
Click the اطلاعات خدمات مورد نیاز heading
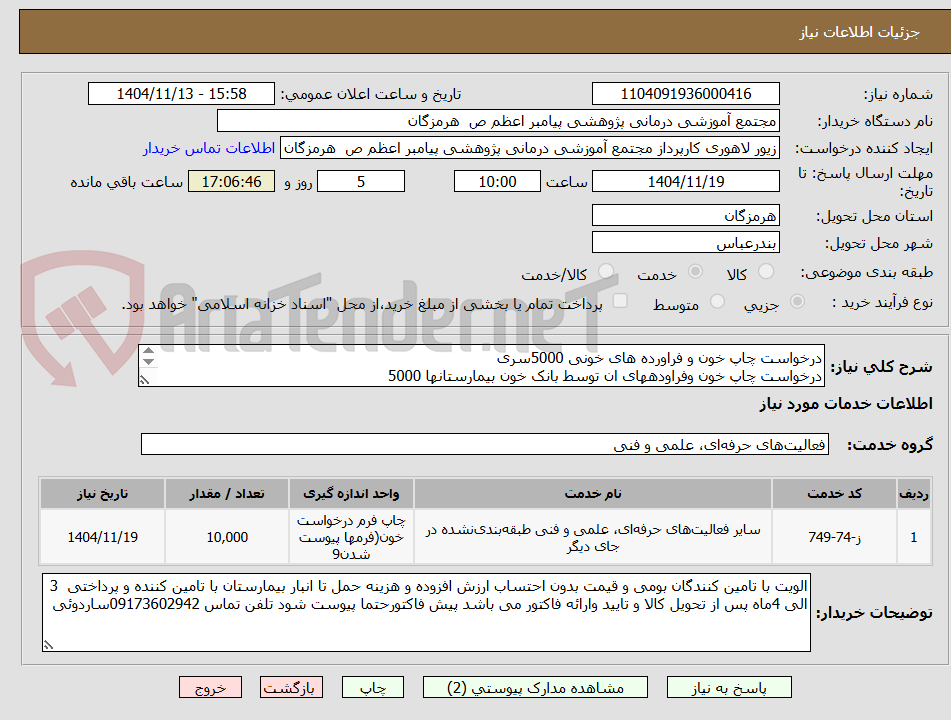point(846,404)
